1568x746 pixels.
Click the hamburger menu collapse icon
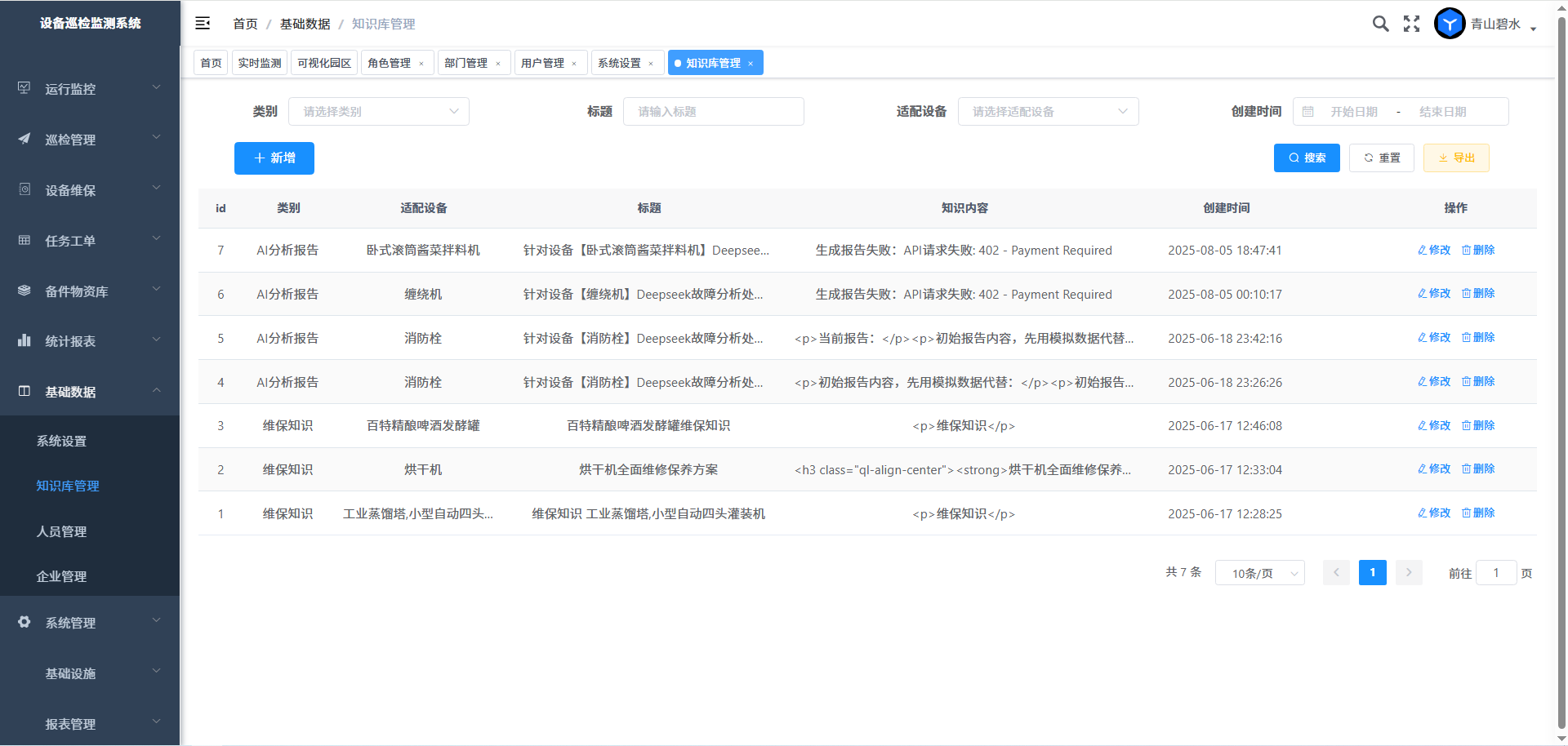pyautogui.click(x=203, y=24)
